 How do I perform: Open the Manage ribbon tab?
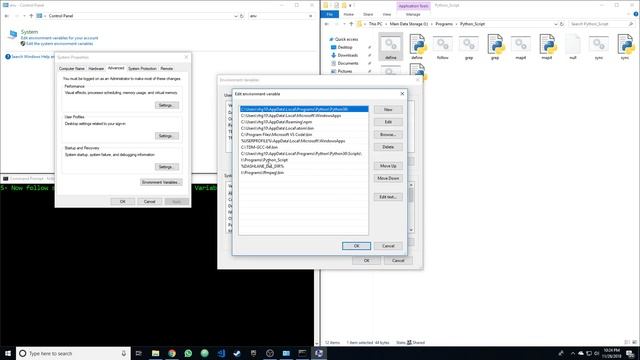(413, 14)
